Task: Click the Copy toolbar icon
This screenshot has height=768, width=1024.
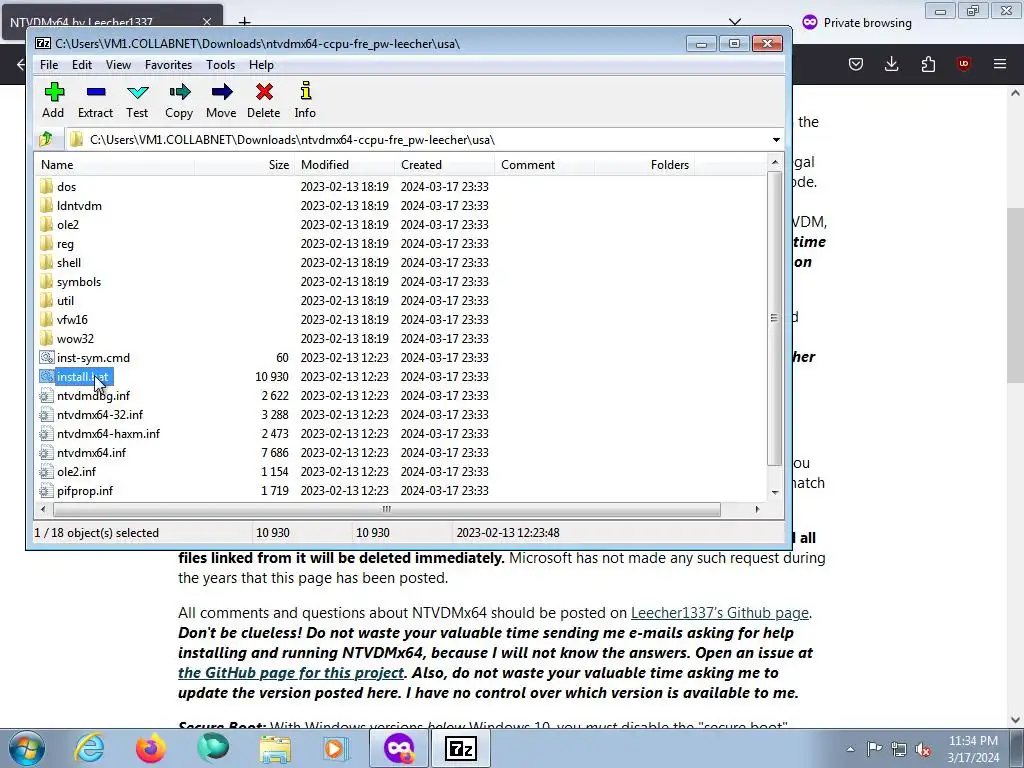Action: click(x=179, y=92)
